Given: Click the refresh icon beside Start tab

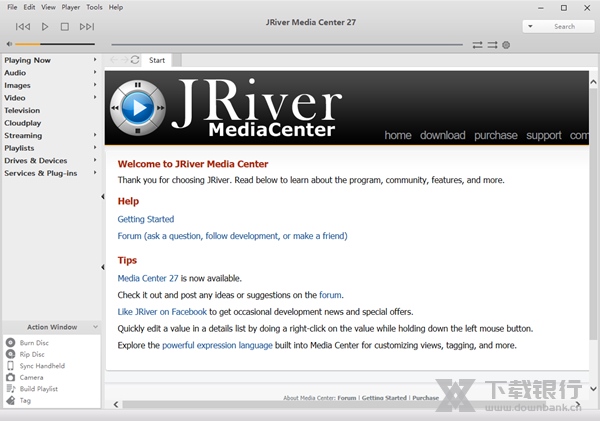Looking at the screenshot, I should (x=135, y=60).
